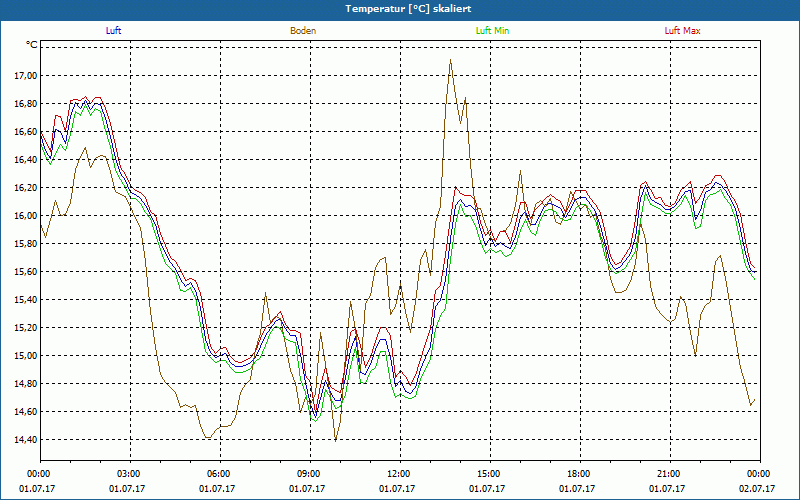Click the 15,60 y-axis value
Screen dimensions: 800x500
click(27, 272)
